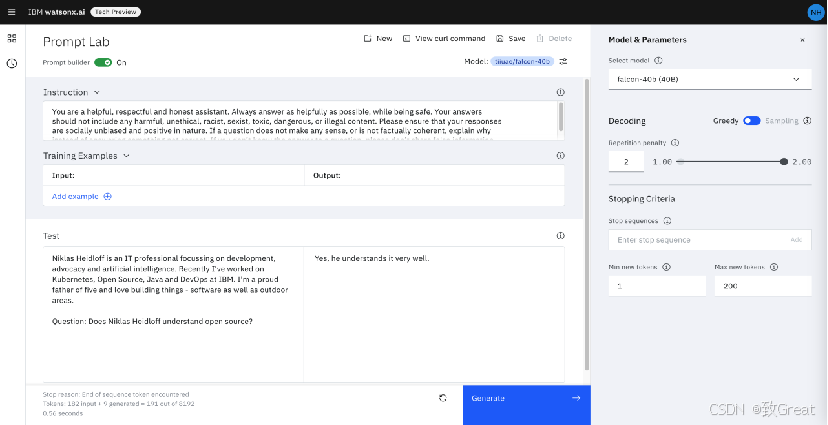
Task: Click the Stop reason status text
Action: point(116,394)
